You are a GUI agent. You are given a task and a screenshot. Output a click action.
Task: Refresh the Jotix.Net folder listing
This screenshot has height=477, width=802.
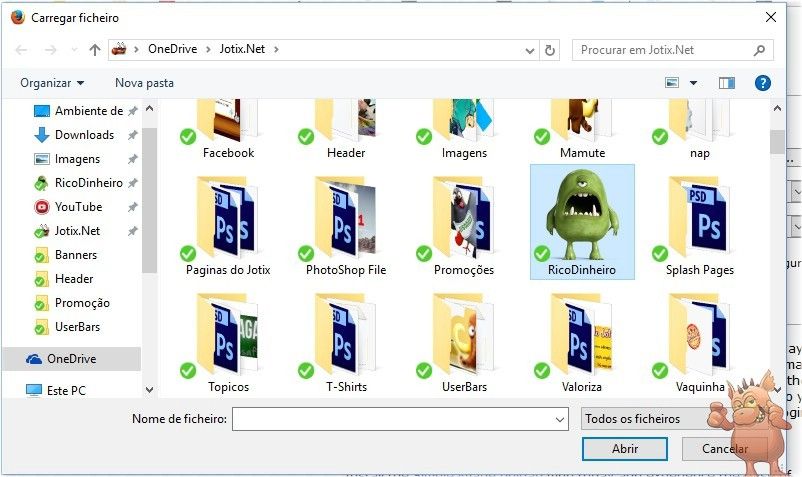[550, 50]
